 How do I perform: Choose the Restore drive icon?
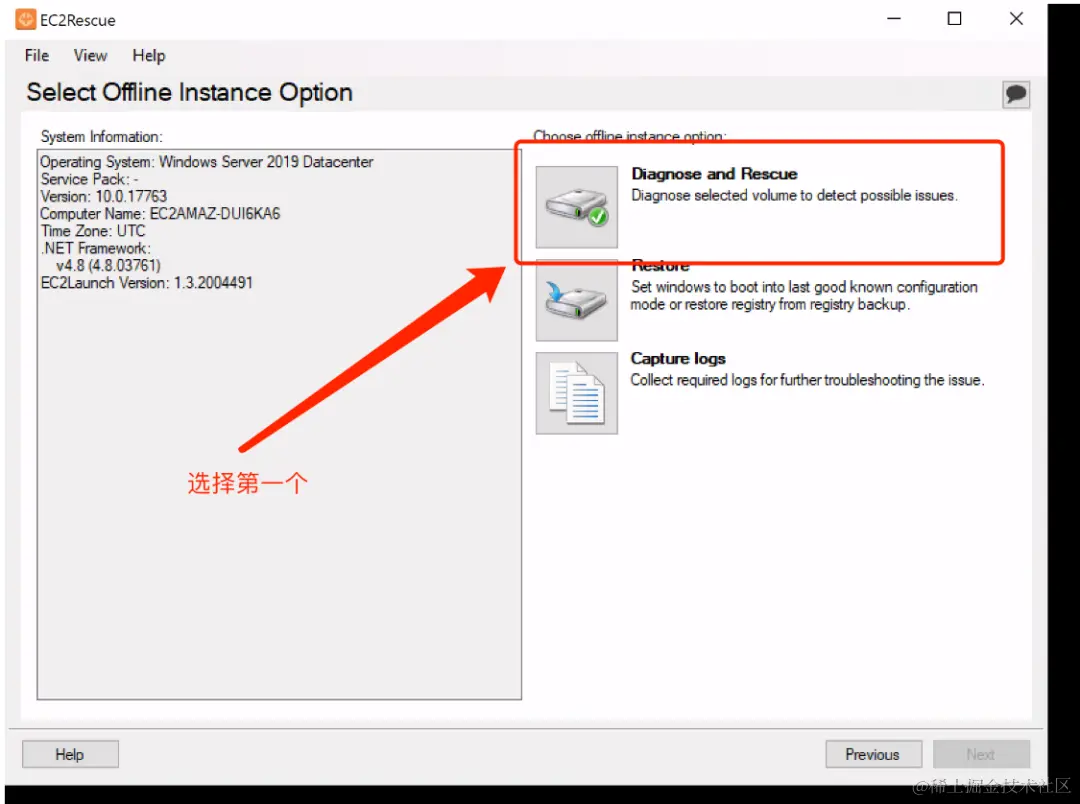(577, 300)
